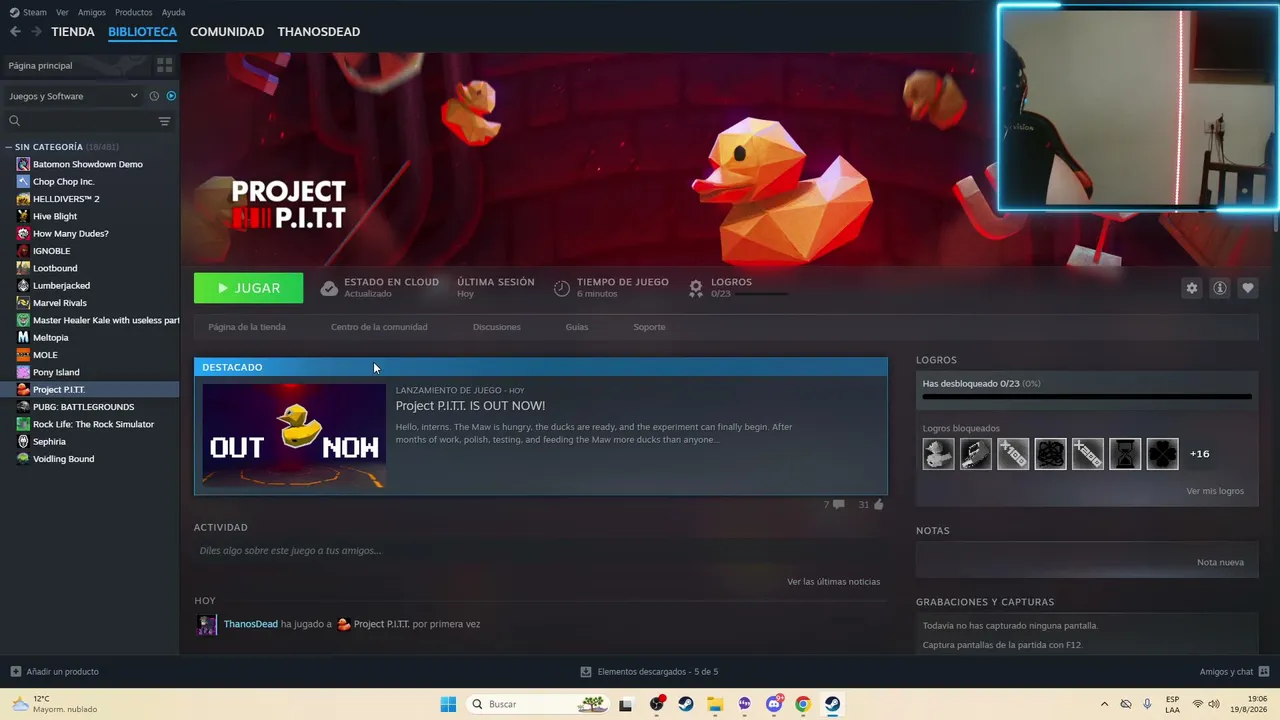Select the rubber duck locked achievement
The width and height of the screenshot is (1280, 720).
coord(939,454)
